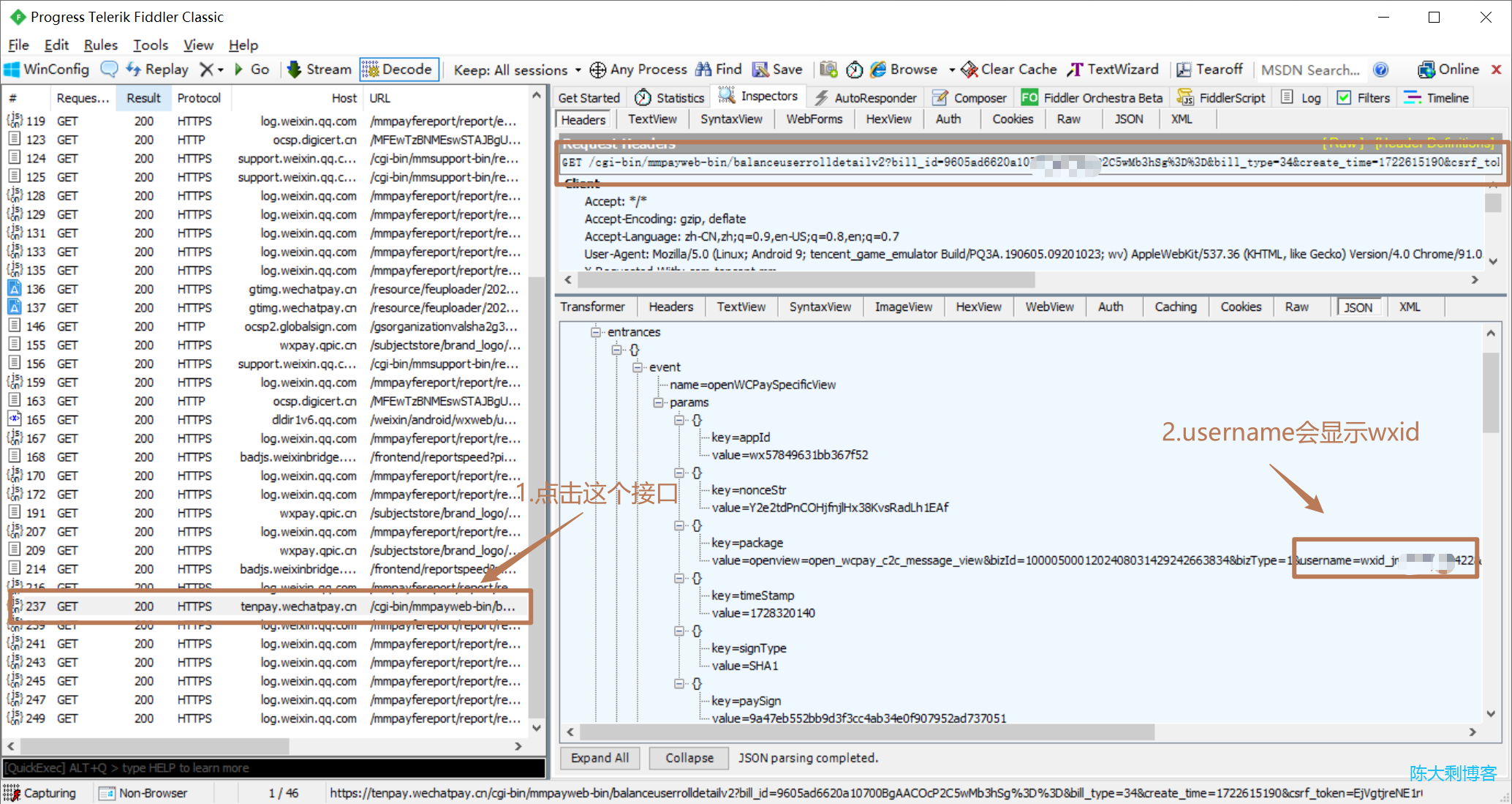Screen dimensions: 1512x804
Task: Sort sessions by Protocol column
Action: click(x=199, y=98)
